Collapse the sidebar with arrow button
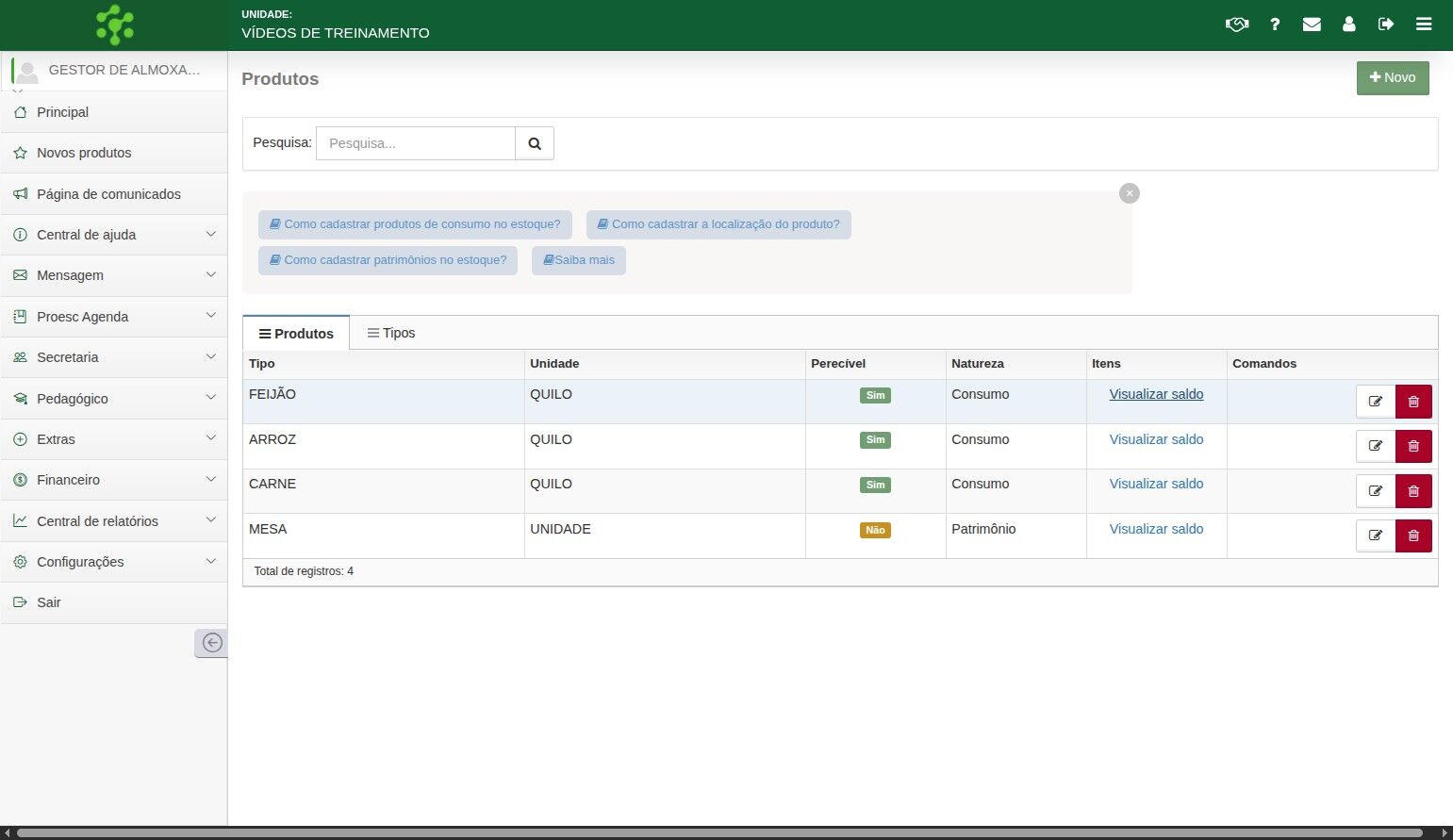 [x=212, y=643]
